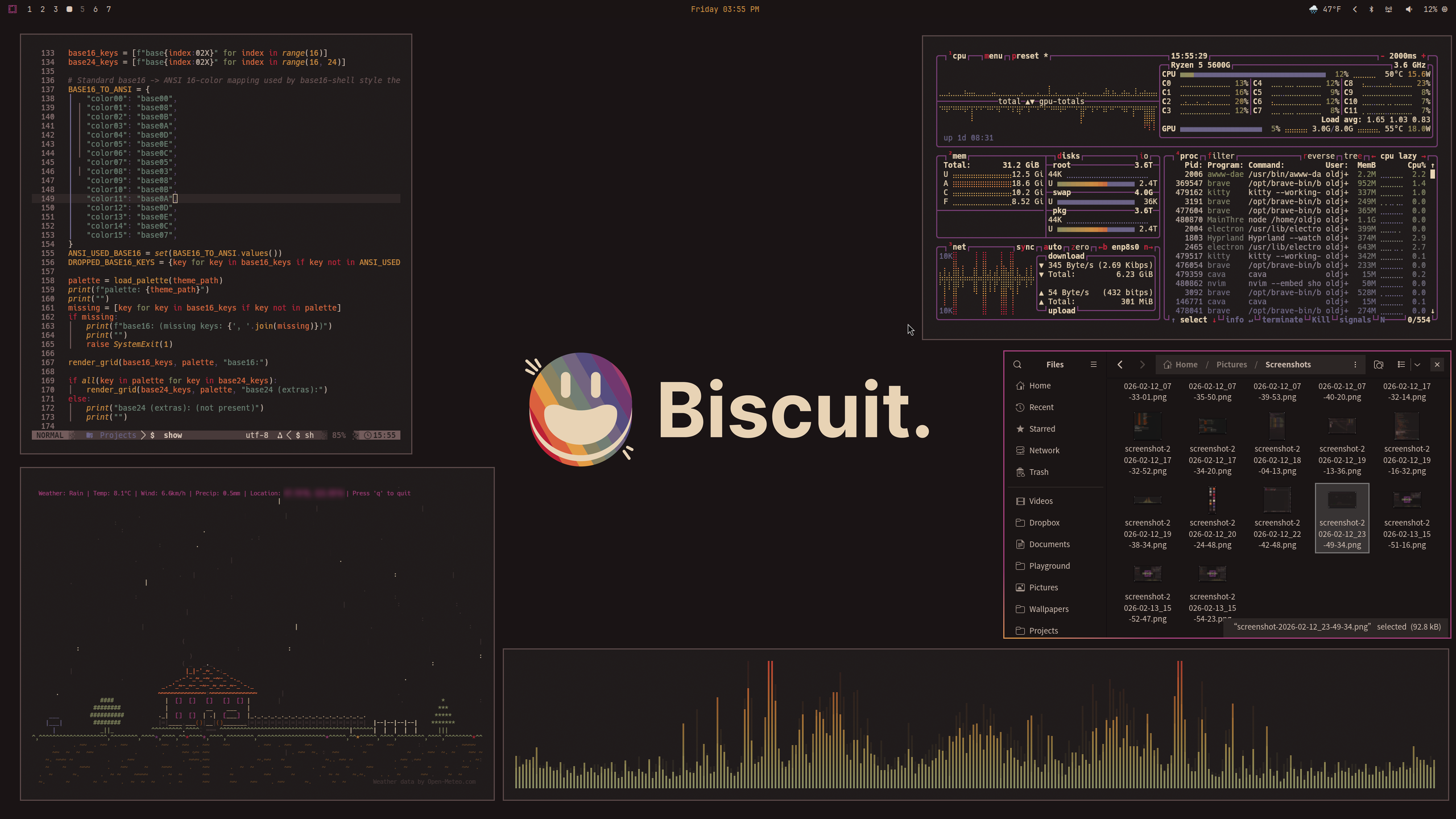Click the Bluetooth icon in the top bar
This screenshot has width=1456, height=819.
click(x=1371, y=9)
